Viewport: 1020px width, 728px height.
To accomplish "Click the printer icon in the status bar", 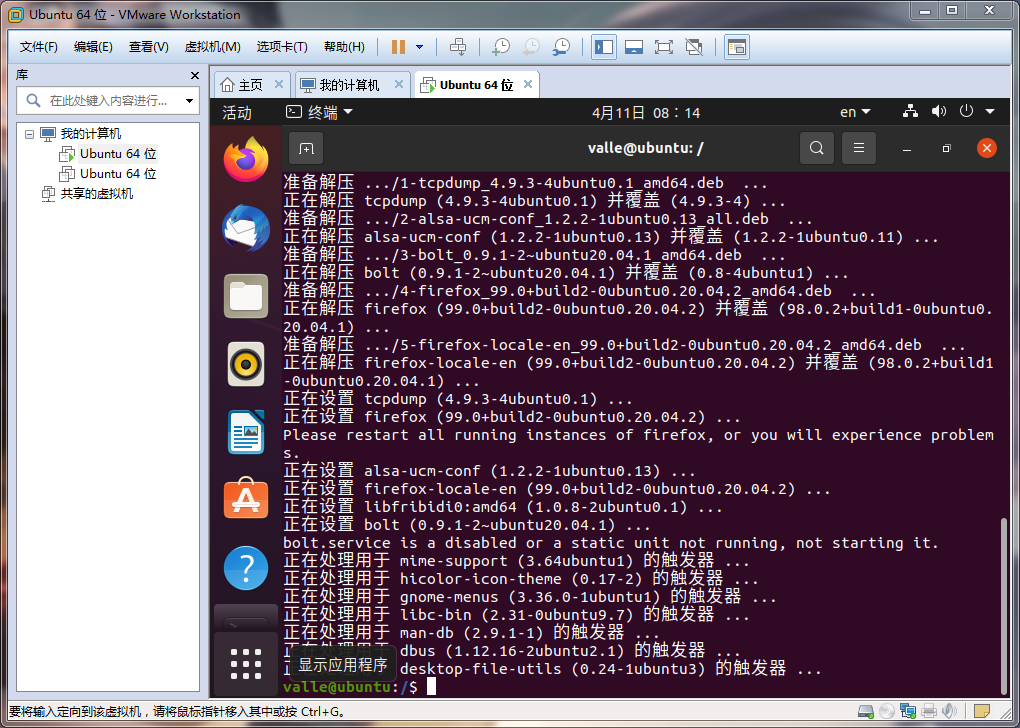I will (929, 712).
